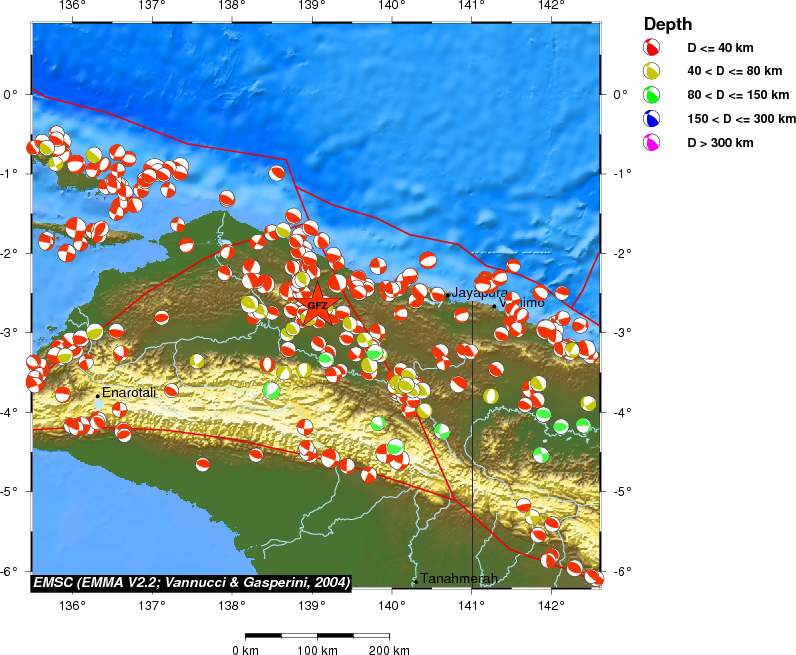Screen dimensions: 796x655
Task: Click the EMSC (EMMA V2.2) credit caption
Action: pyautogui.click(x=192, y=581)
